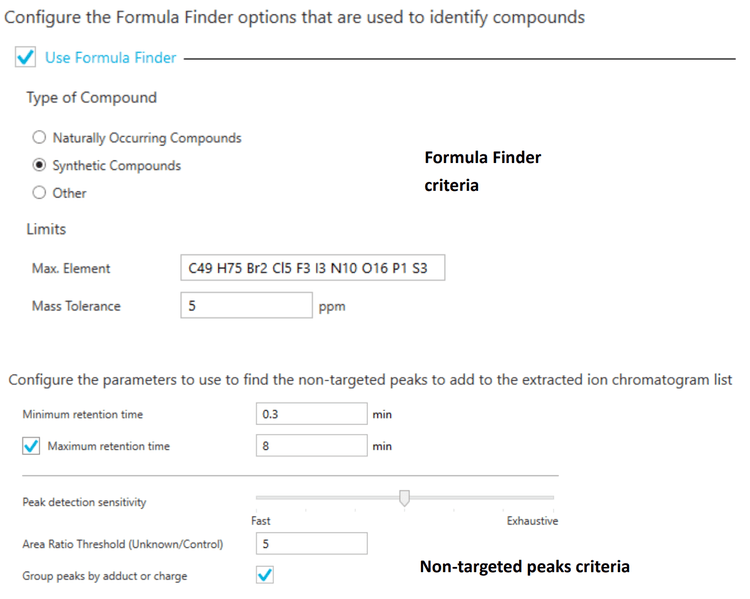Click the Area Ratio Threshold input field
Image resolution: width=750 pixels, height=599 pixels.
pyautogui.click(x=311, y=544)
